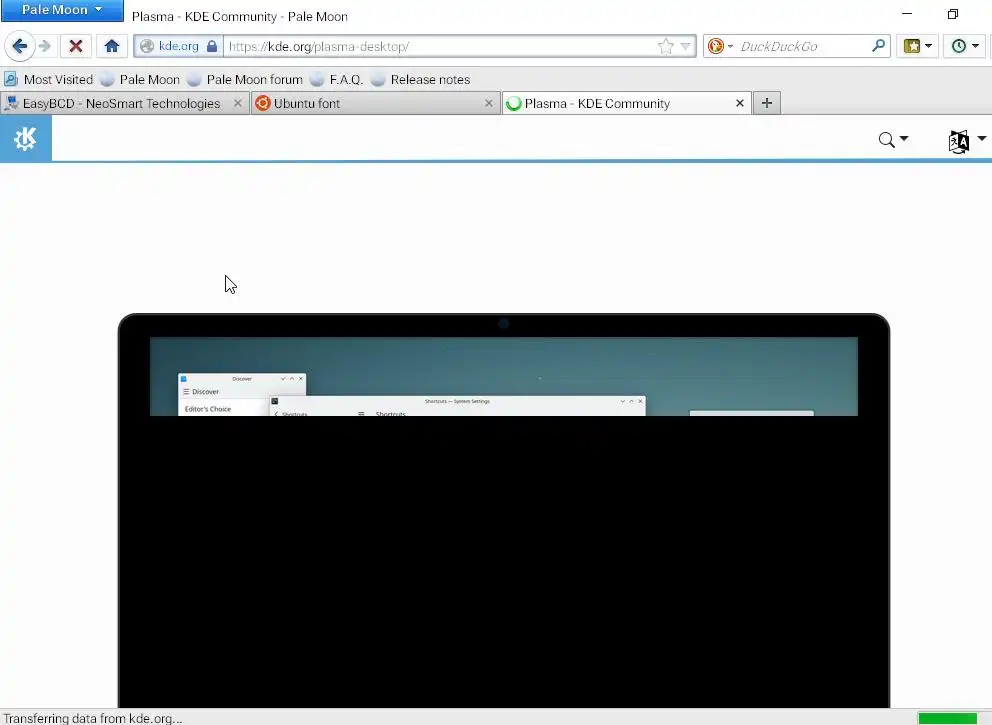992x725 pixels.
Task: Open the kde.org site identity button
Action: click(179, 46)
